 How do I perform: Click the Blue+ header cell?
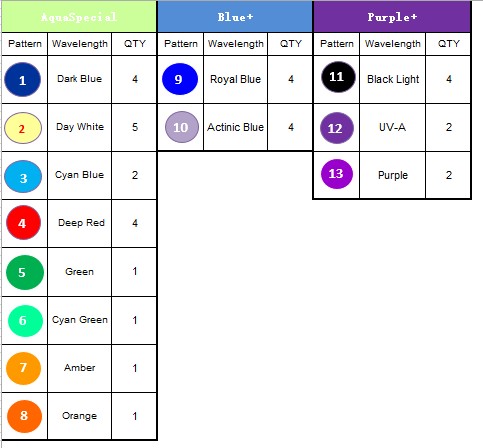click(235, 17)
